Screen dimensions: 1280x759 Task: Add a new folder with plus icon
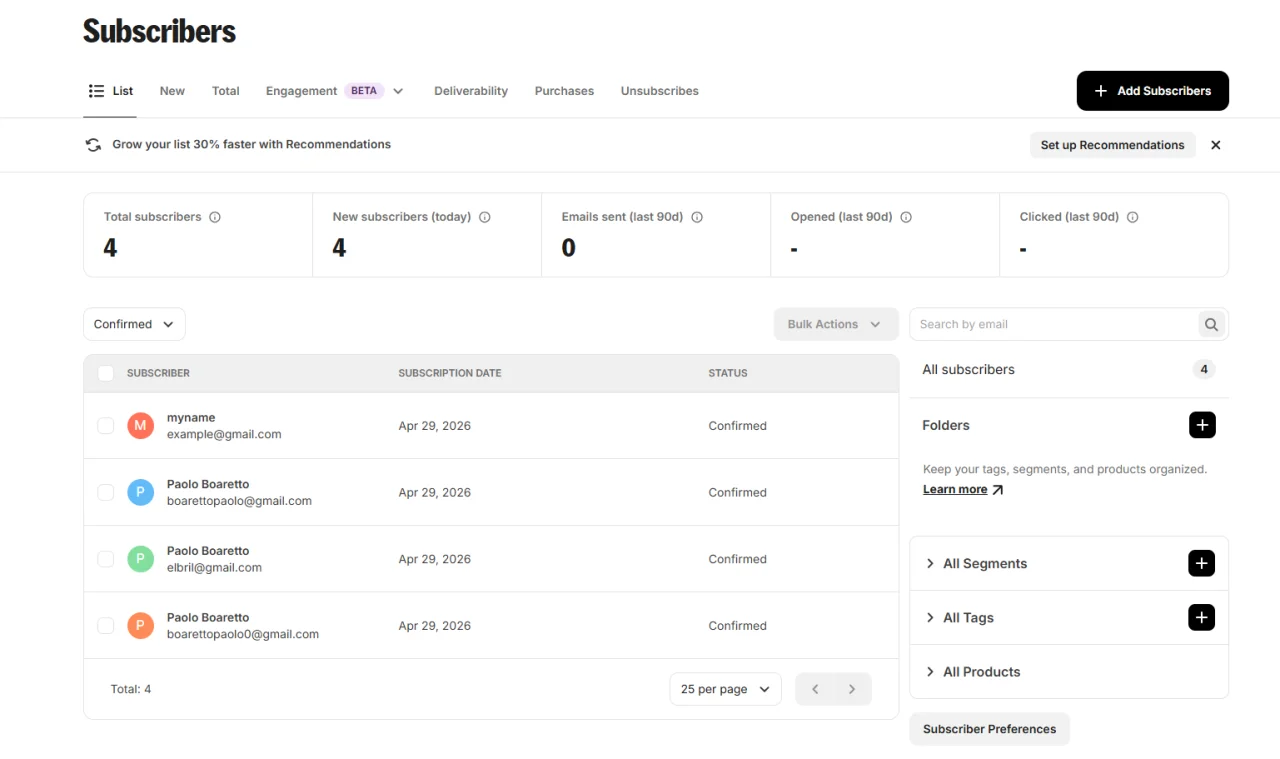(1202, 425)
